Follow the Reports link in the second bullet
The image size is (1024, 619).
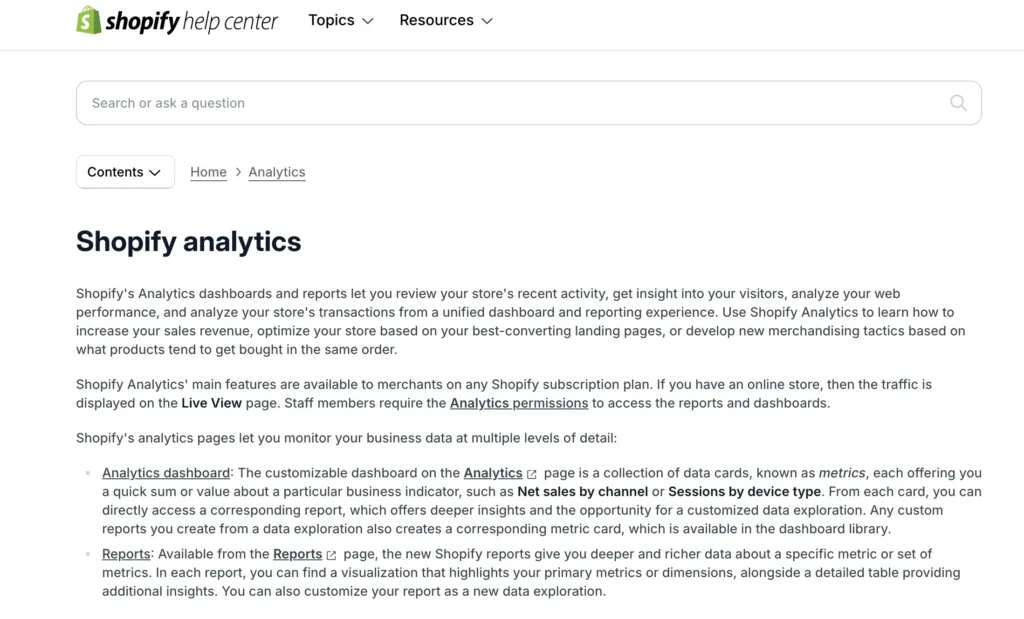126,553
